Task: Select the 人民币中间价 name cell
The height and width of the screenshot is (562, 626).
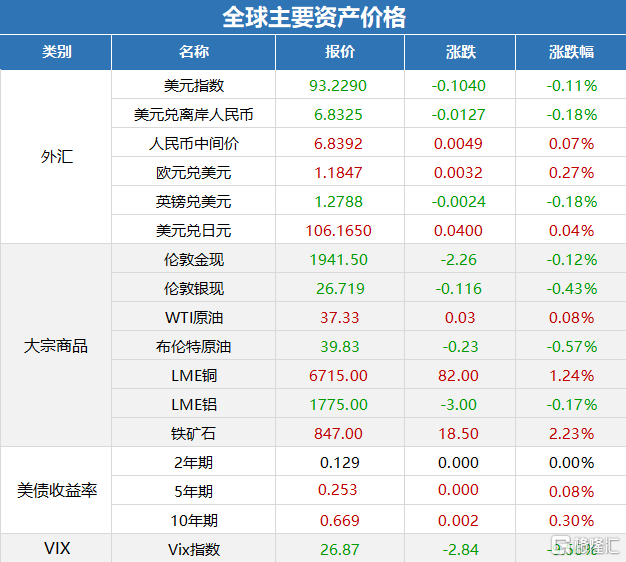Action: click(194, 143)
